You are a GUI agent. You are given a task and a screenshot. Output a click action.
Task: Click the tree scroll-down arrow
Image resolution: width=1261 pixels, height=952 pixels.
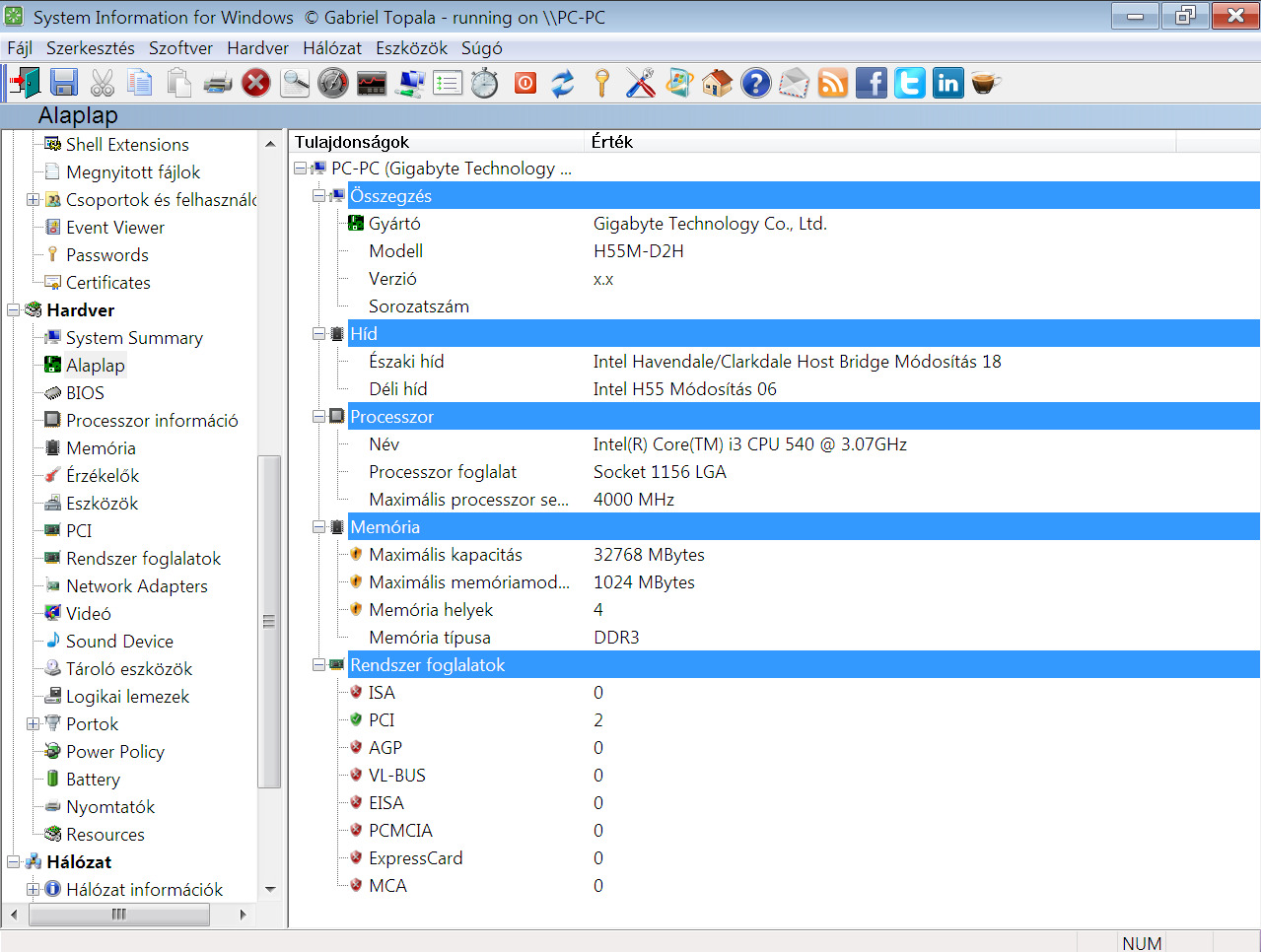click(270, 889)
